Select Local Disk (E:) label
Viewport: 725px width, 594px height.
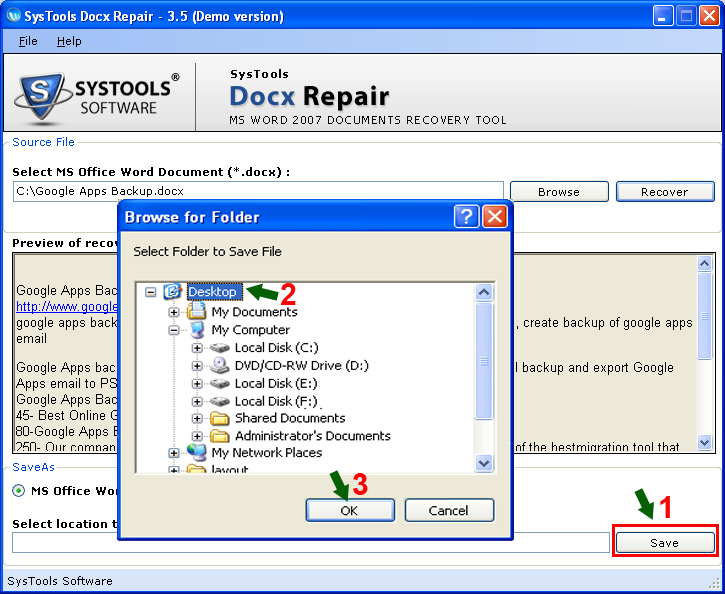(276, 383)
